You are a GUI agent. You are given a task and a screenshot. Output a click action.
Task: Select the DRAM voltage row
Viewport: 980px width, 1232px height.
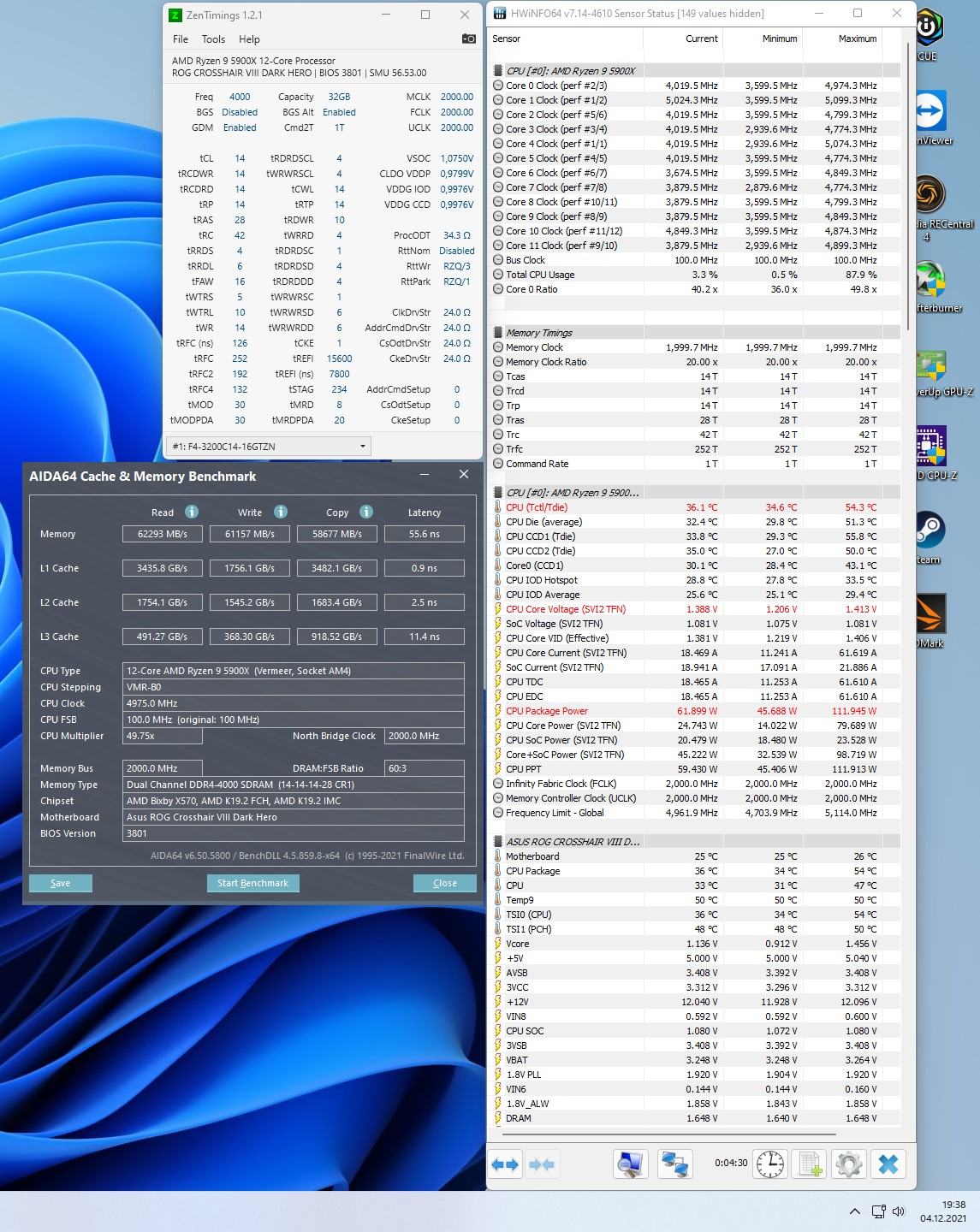pos(696,1118)
